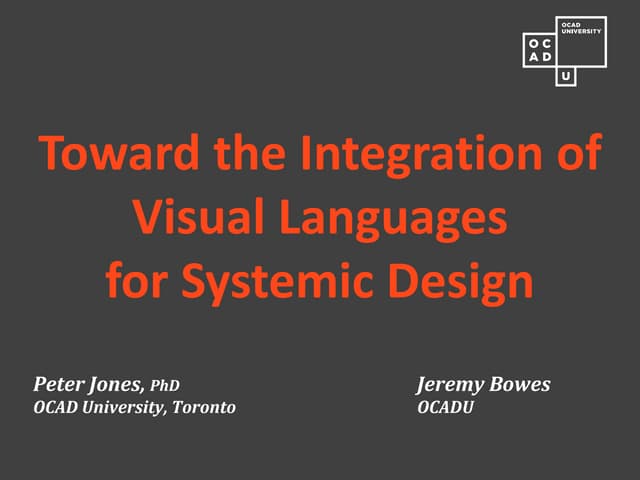Select the 'Visual Languages' title line
This screenshot has height=480, width=640.
click(x=320, y=219)
